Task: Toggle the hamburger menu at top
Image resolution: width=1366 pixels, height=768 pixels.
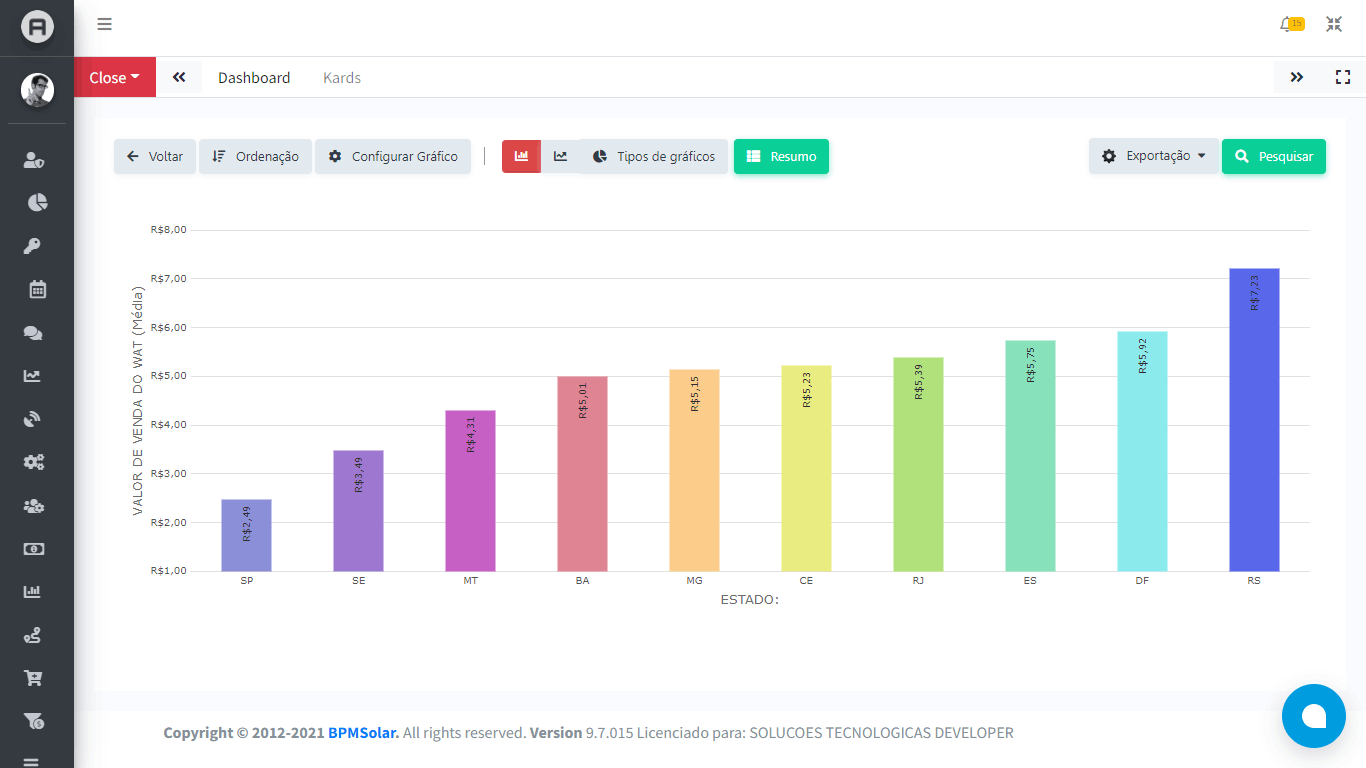Action: [104, 25]
